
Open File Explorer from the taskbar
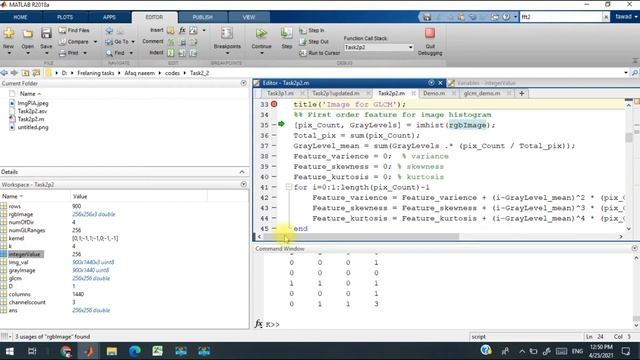click(111, 351)
